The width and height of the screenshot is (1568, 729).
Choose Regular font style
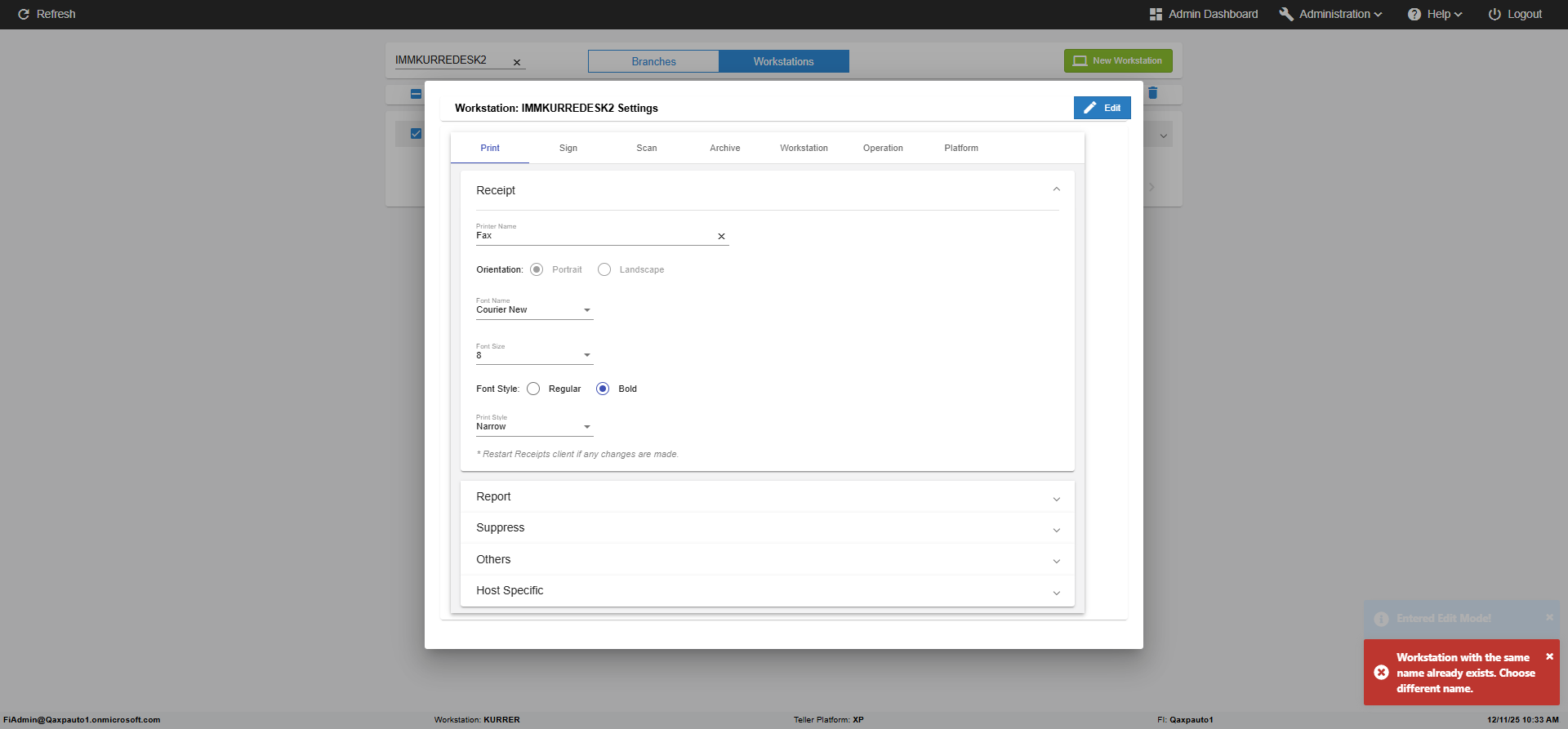533,389
